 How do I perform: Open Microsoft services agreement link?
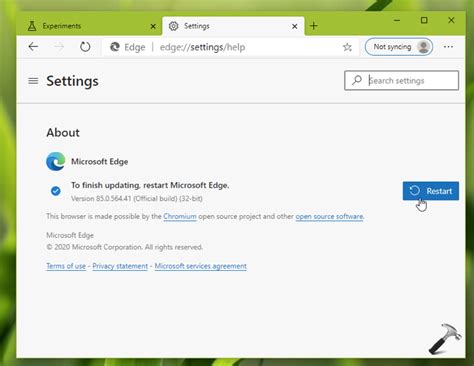point(201,266)
